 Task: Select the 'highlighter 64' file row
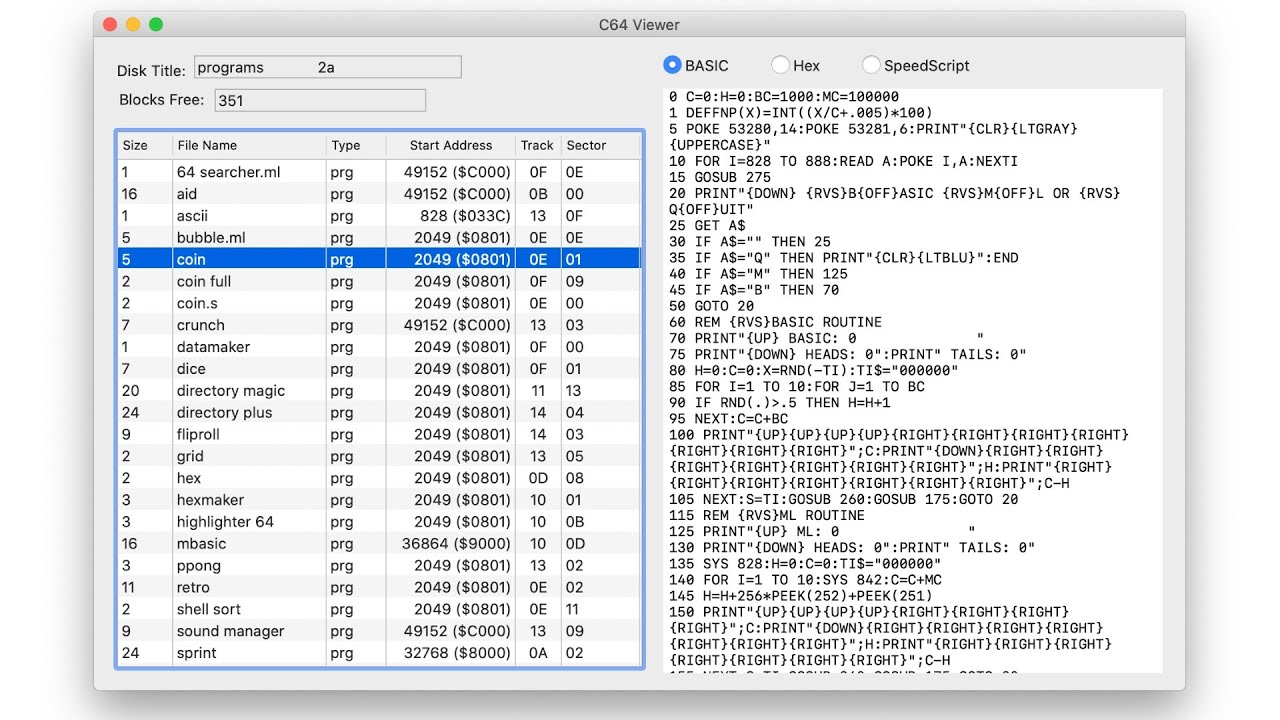tap(379, 522)
